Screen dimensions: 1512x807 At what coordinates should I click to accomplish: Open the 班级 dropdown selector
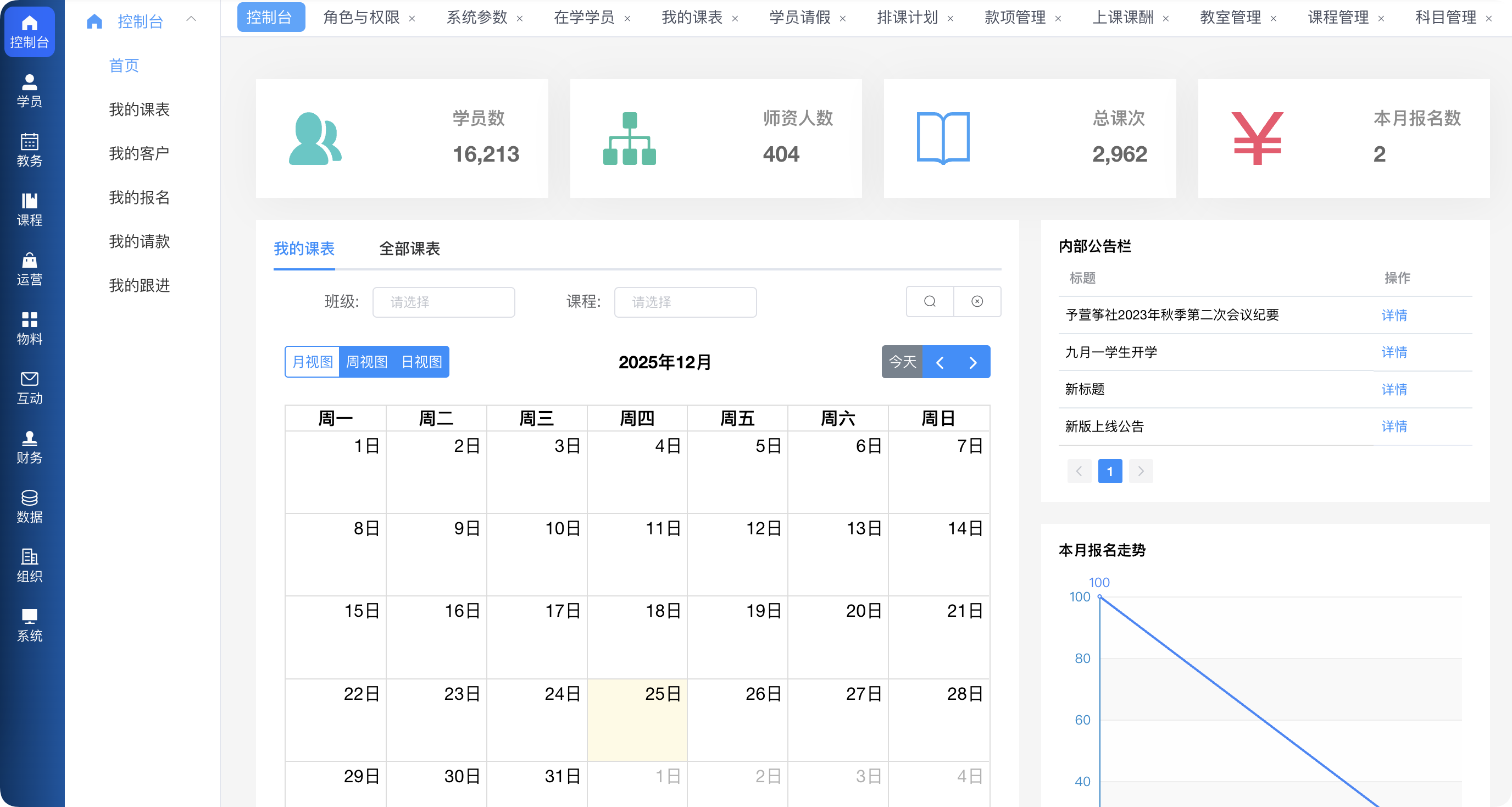(x=444, y=302)
